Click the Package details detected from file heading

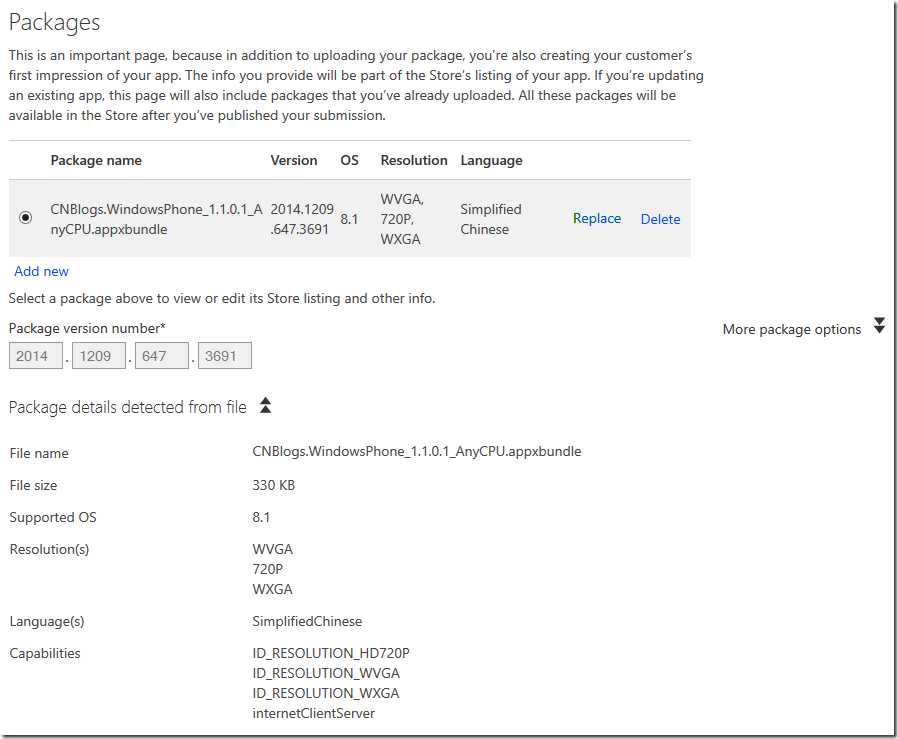pos(127,407)
